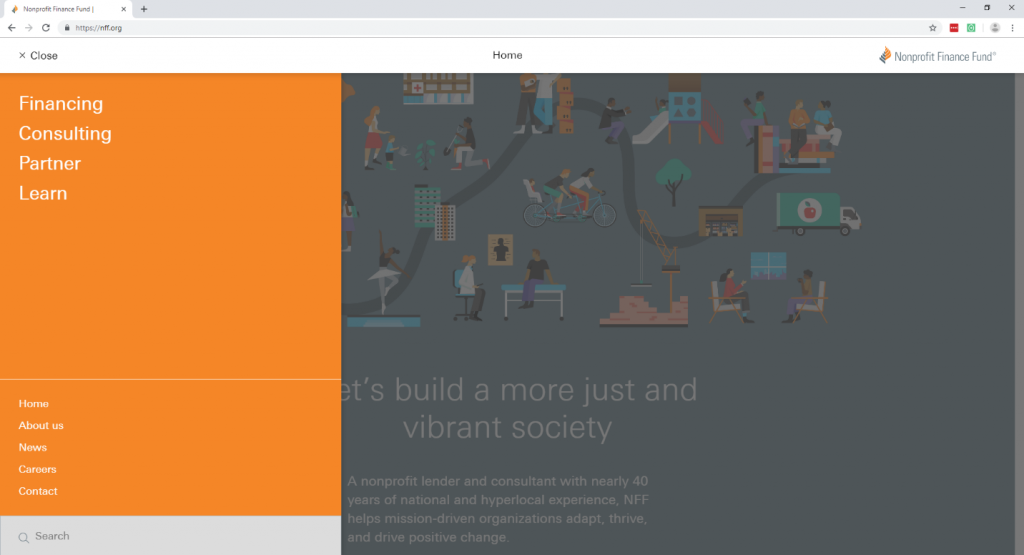
Task: Select Learn in the orange menu
Action: click(x=43, y=194)
